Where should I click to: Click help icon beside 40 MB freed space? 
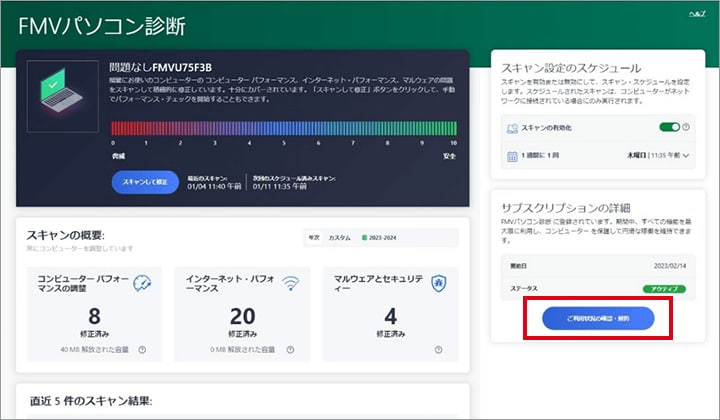pos(143,350)
